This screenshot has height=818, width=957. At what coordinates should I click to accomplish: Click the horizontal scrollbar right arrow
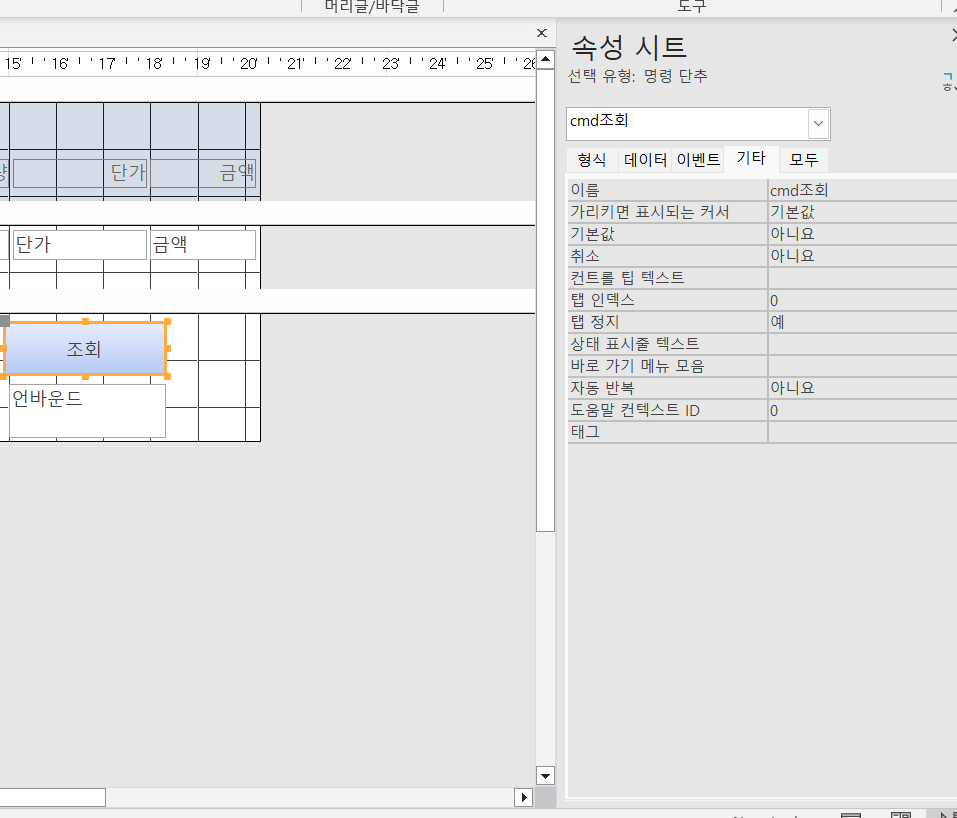point(523,797)
